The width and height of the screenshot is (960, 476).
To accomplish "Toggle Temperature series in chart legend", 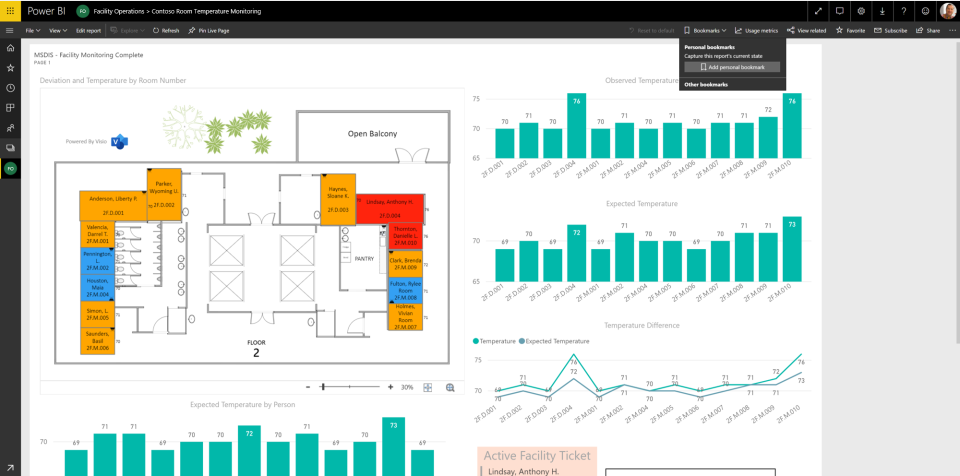I will tap(494, 341).
